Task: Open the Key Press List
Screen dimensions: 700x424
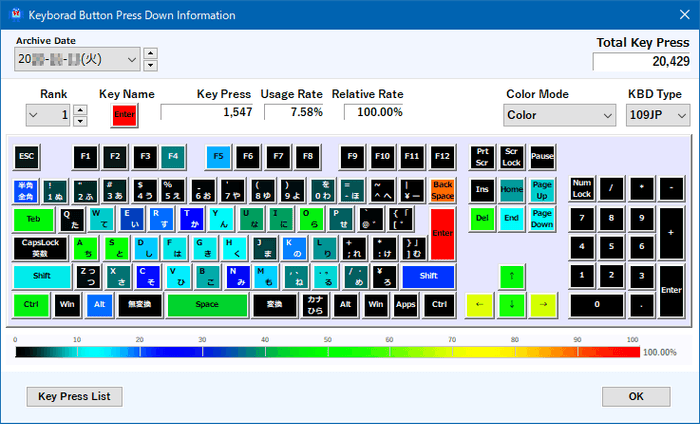Action: click(x=74, y=396)
